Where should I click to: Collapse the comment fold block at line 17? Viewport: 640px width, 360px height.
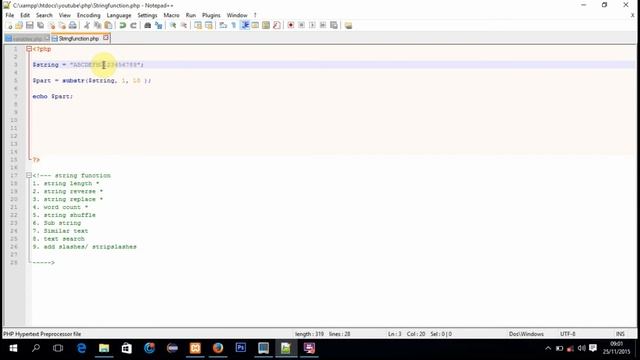click(29, 176)
